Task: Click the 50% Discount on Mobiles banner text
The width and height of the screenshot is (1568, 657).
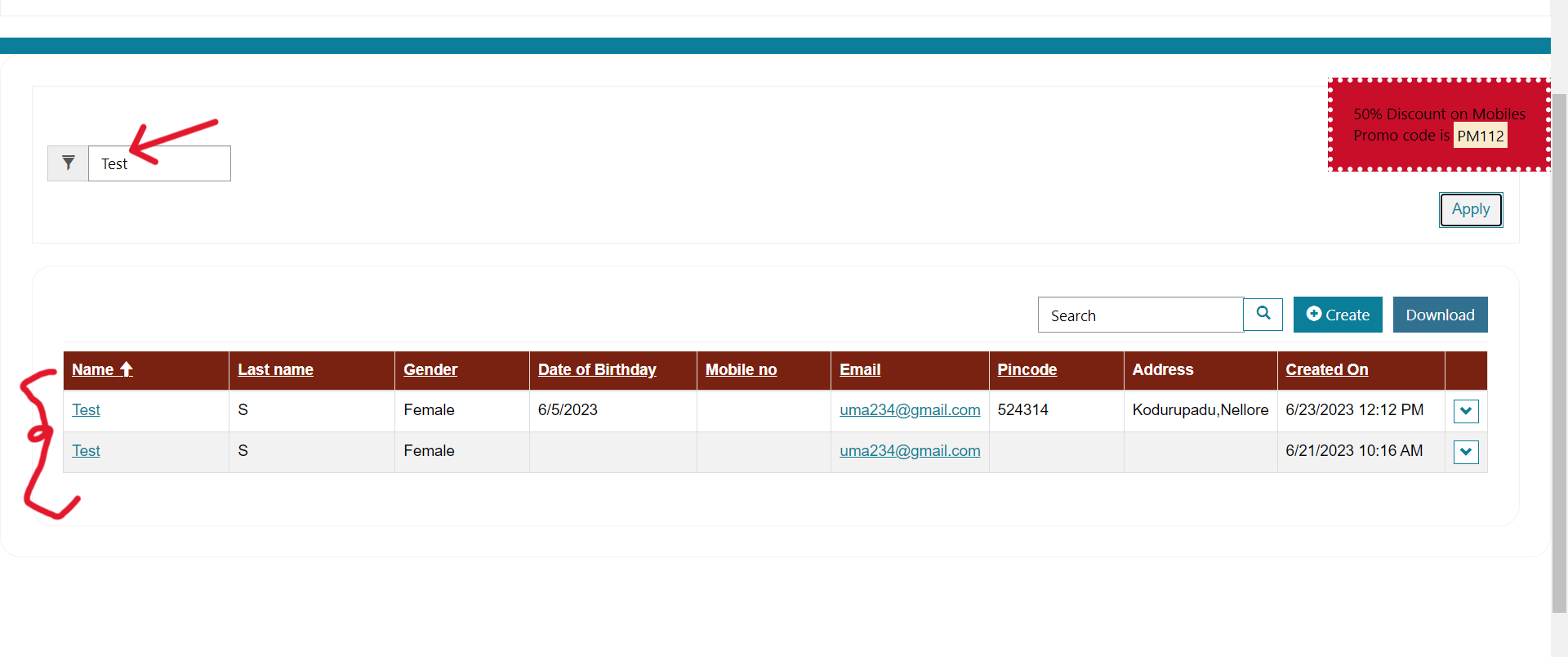Action: click(x=1439, y=114)
